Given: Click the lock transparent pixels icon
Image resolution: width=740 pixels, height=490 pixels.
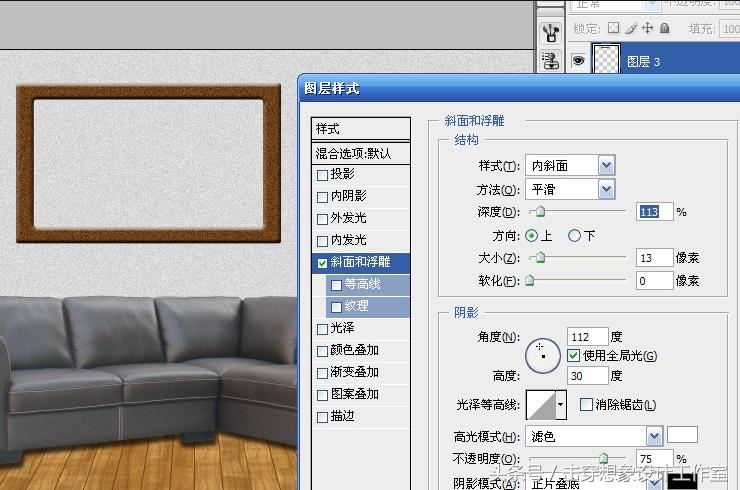Looking at the screenshot, I should [x=614, y=29].
